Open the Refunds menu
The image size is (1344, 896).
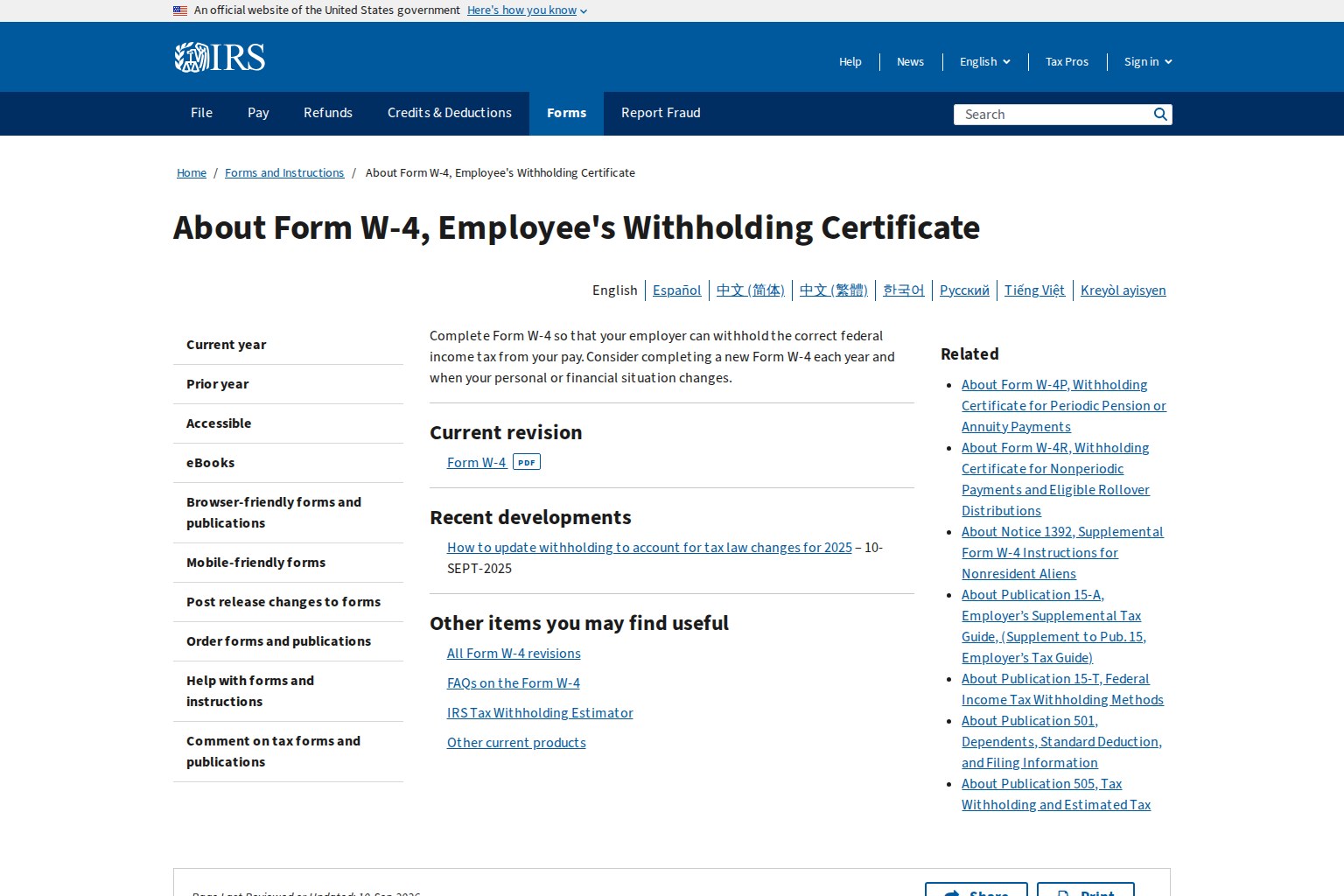[x=328, y=113]
